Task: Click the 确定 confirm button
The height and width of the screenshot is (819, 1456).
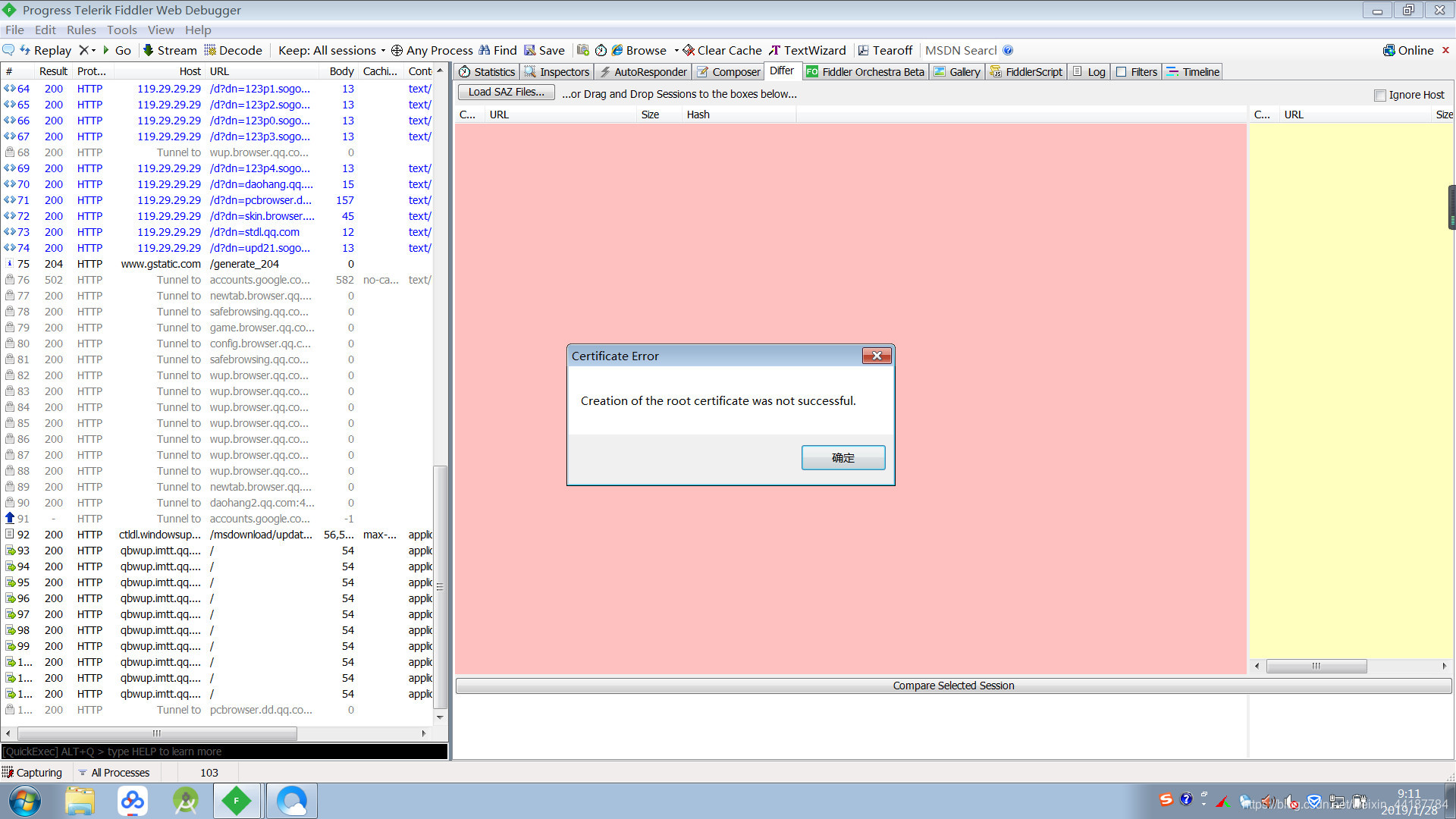Action: 843,457
